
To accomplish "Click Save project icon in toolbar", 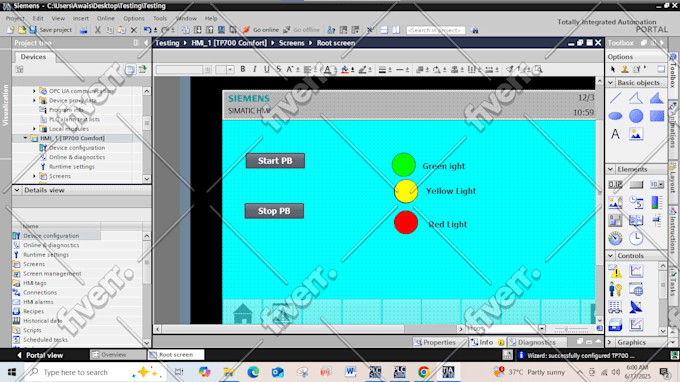I will (x=33, y=30).
